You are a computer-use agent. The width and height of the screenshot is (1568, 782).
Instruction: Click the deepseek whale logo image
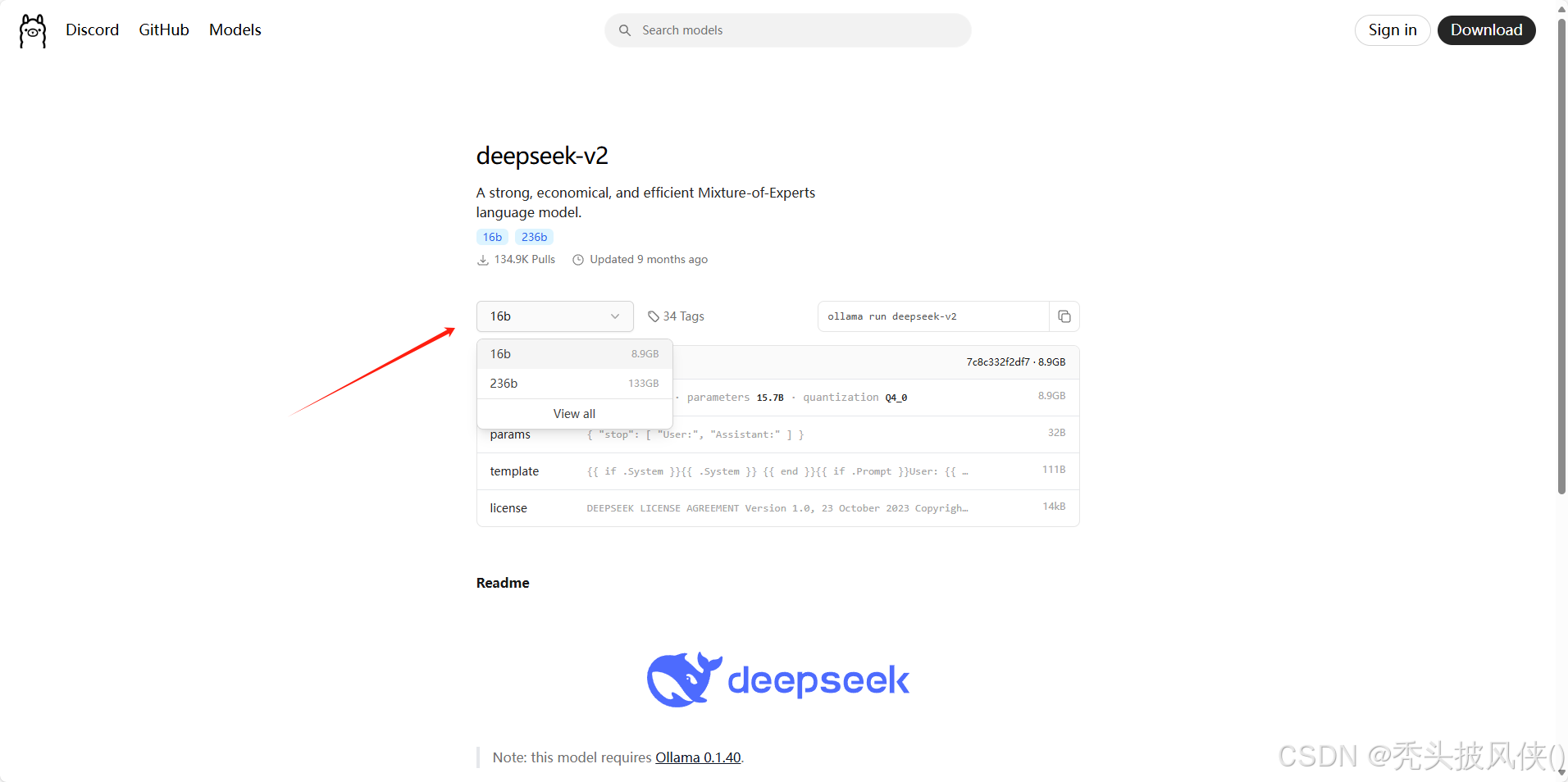[x=777, y=680]
